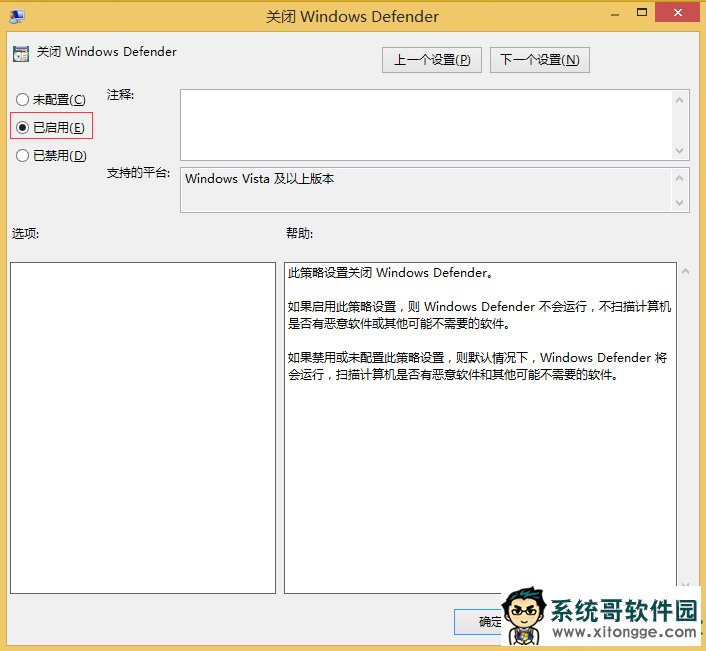Click the 选项: label

(x=25, y=233)
